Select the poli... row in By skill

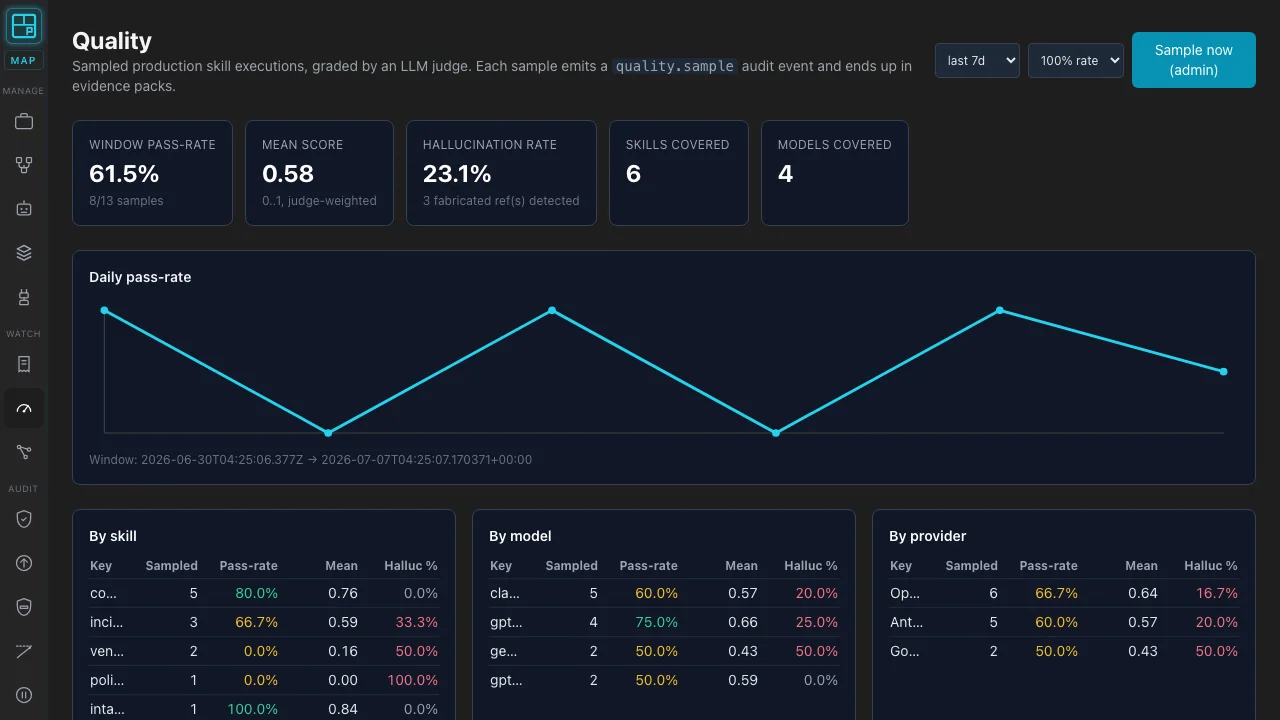click(264, 680)
